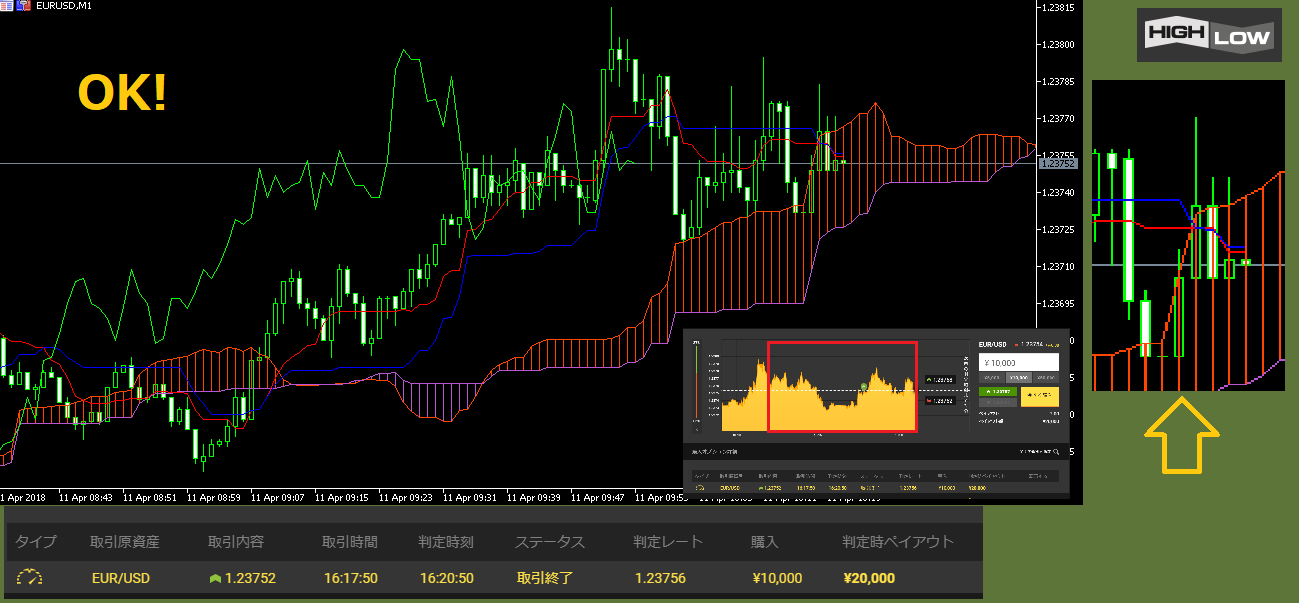
Task: Click the zoomed candlestick chart thumbnail
Action: coord(1188,235)
